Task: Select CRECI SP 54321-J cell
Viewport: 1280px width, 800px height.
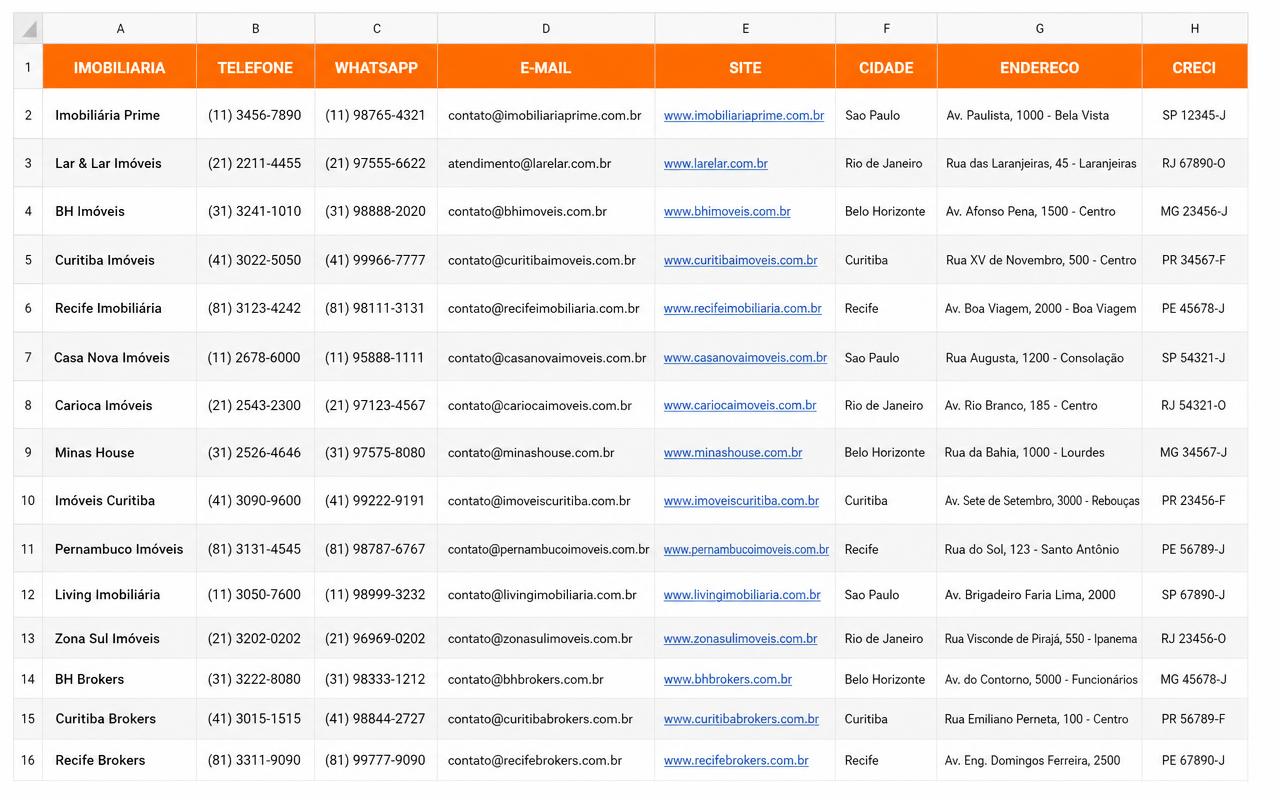Action: coord(1194,357)
